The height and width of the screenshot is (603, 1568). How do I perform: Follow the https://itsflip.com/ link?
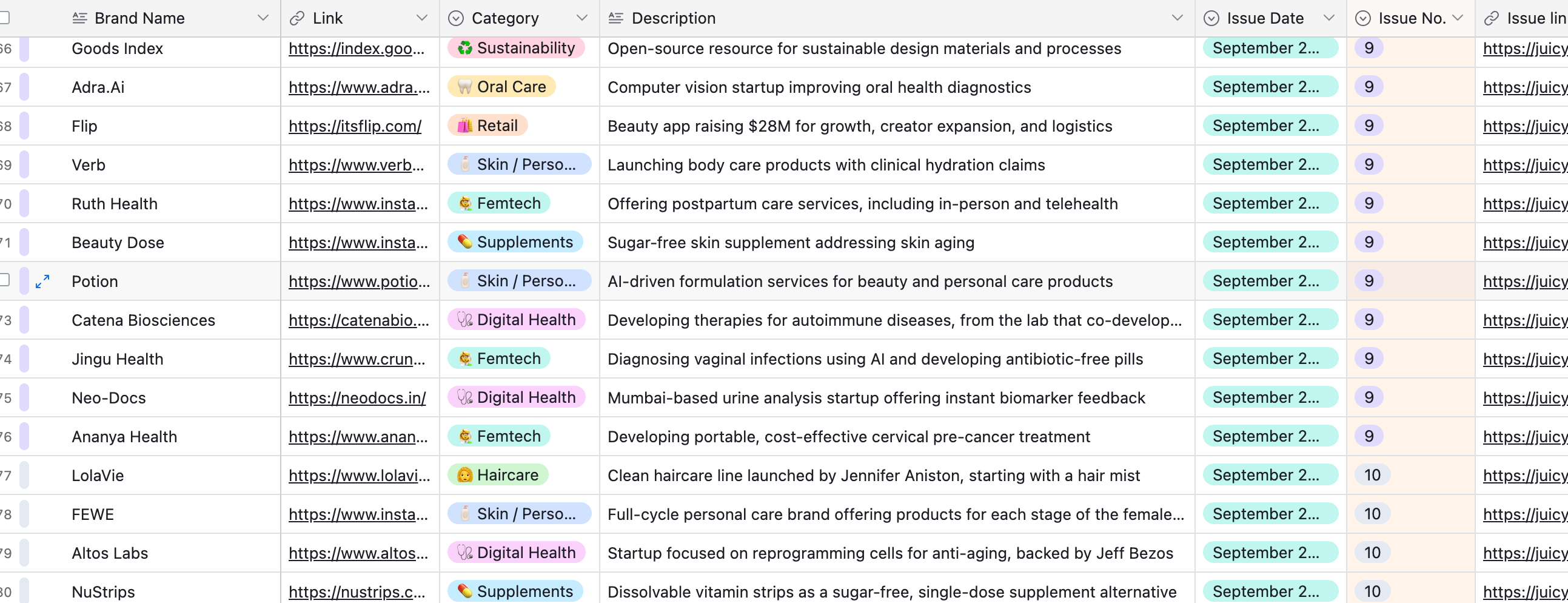click(x=355, y=127)
